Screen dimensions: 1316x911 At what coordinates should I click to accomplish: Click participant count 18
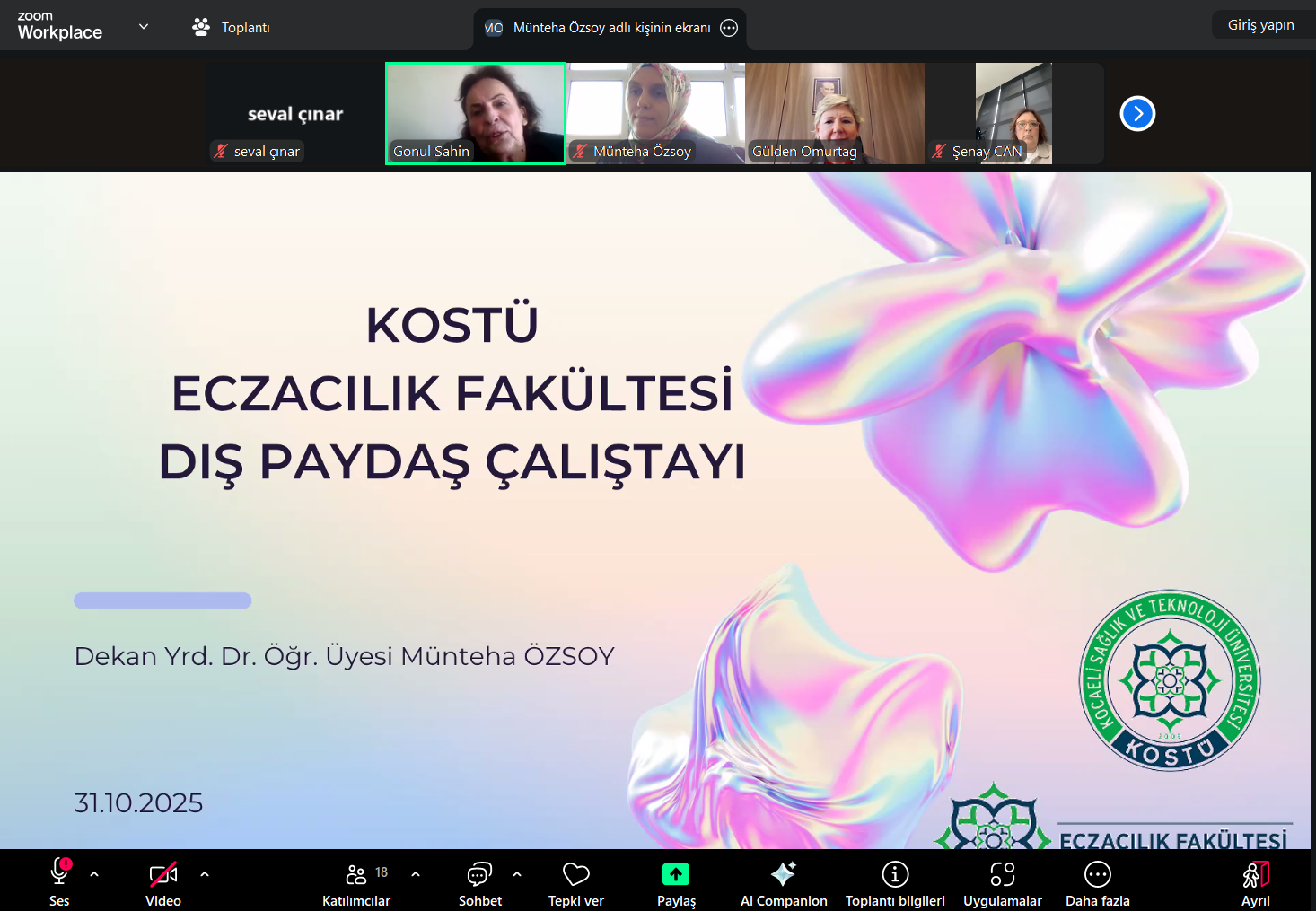click(x=382, y=872)
